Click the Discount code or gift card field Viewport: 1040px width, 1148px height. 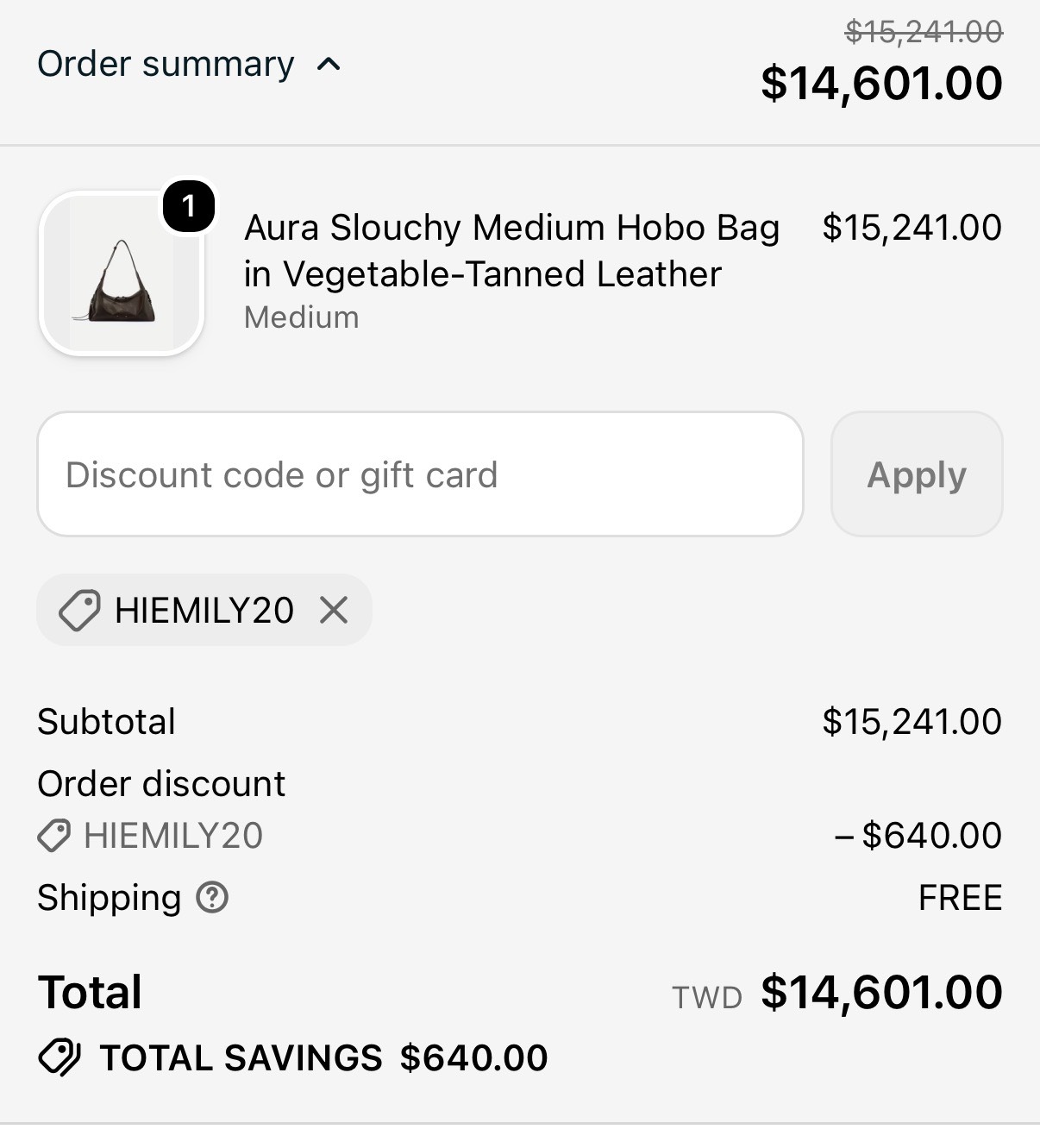[x=420, y=474]
